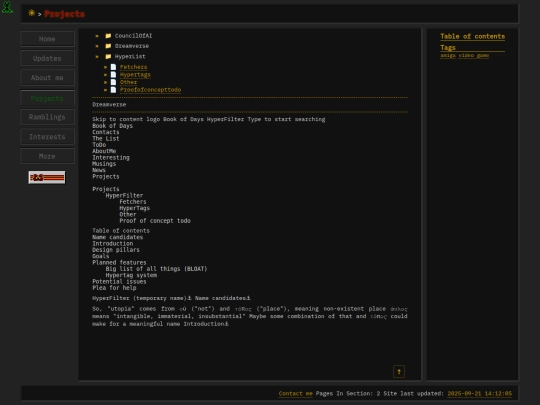Click the Contacts text line
Screen dimensions: 540x405
click(106, 132)
